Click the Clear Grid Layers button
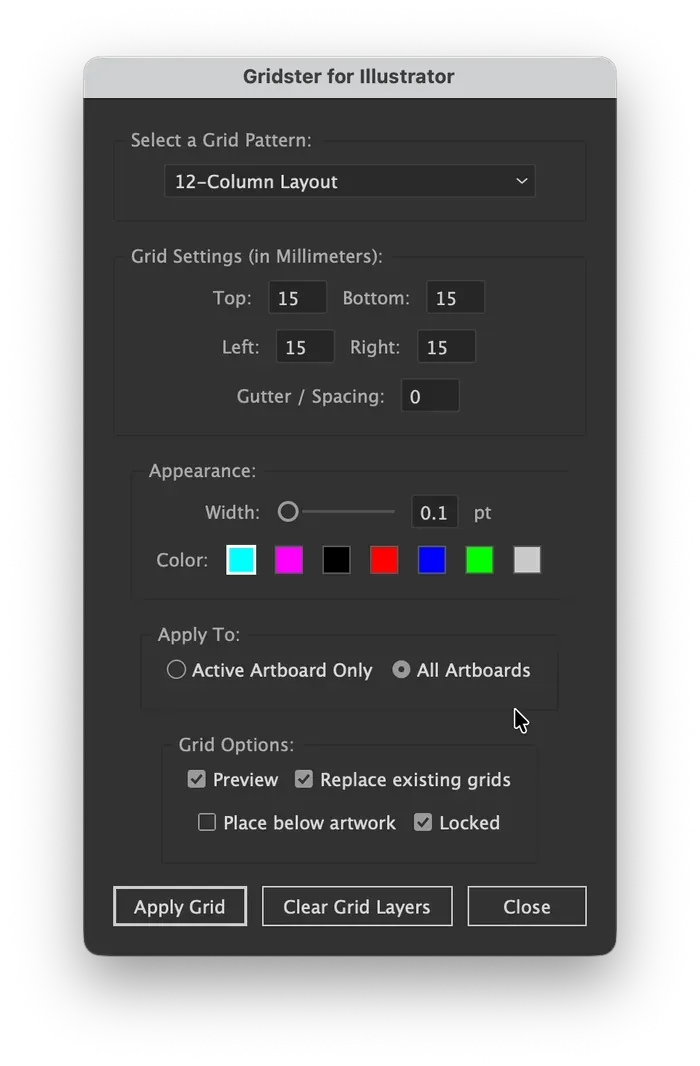Image resolution: width=700 pixels, height=1066 pixels. pyautogui.click(x=357, y=906)
